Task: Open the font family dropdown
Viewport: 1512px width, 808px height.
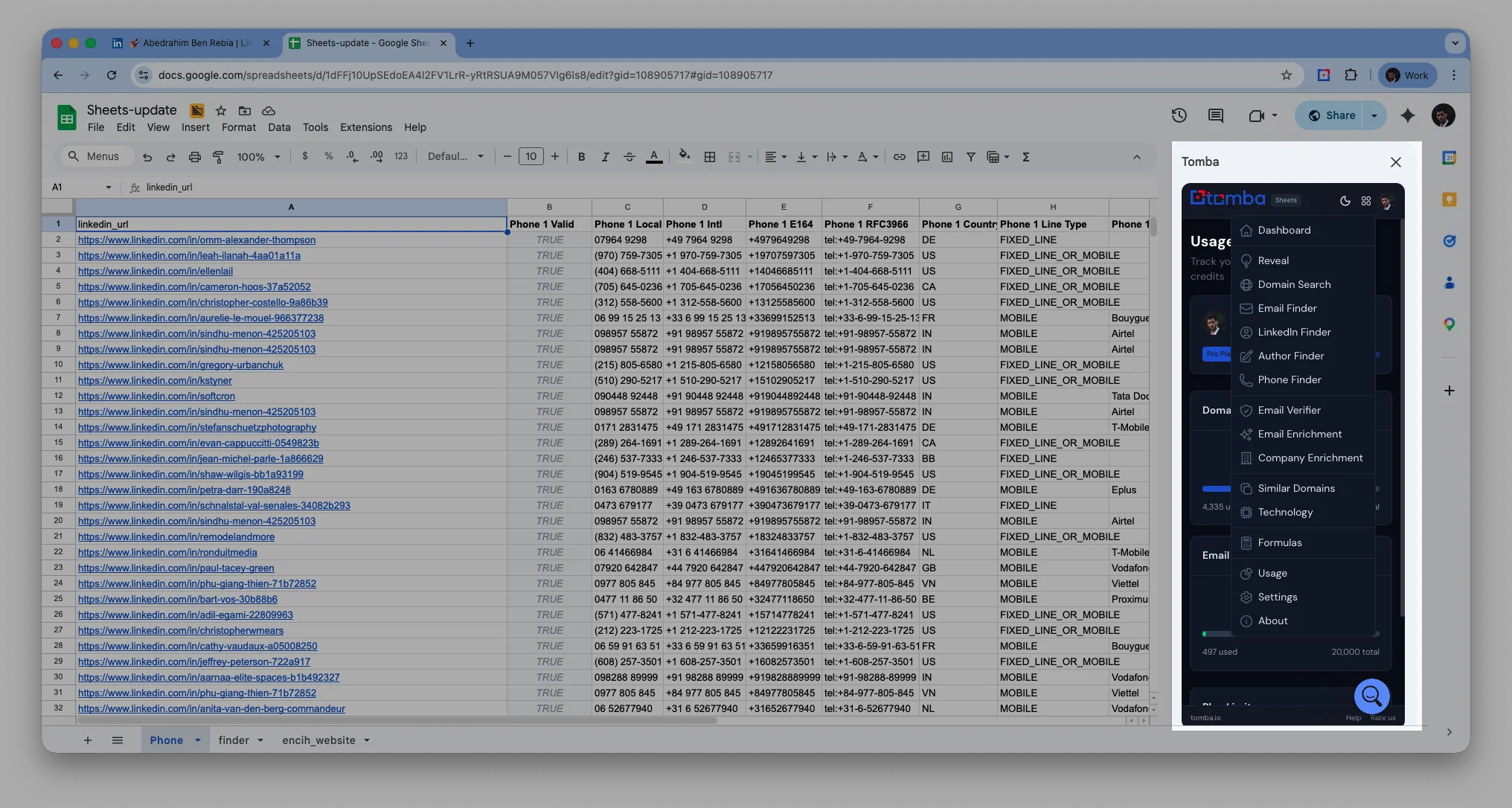Action: click(x=455, y=157)
